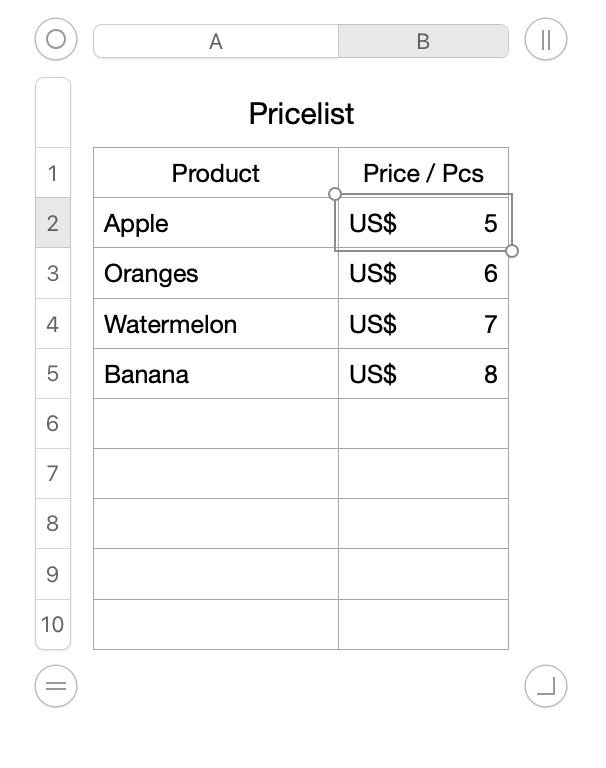The height and width of the screenshot is (768, 606).
Task: Click top-left selection handle of cell B2
Action: 335,193
